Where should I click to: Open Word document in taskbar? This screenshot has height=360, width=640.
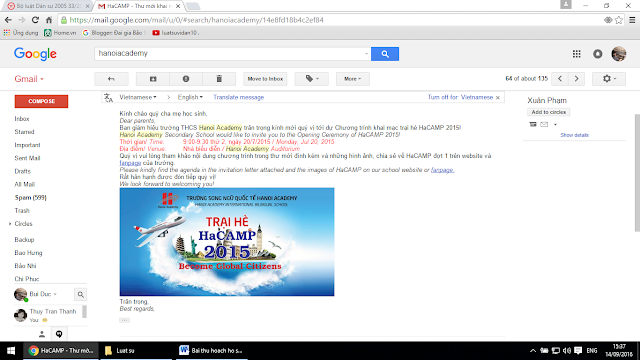tap(212, 351)
